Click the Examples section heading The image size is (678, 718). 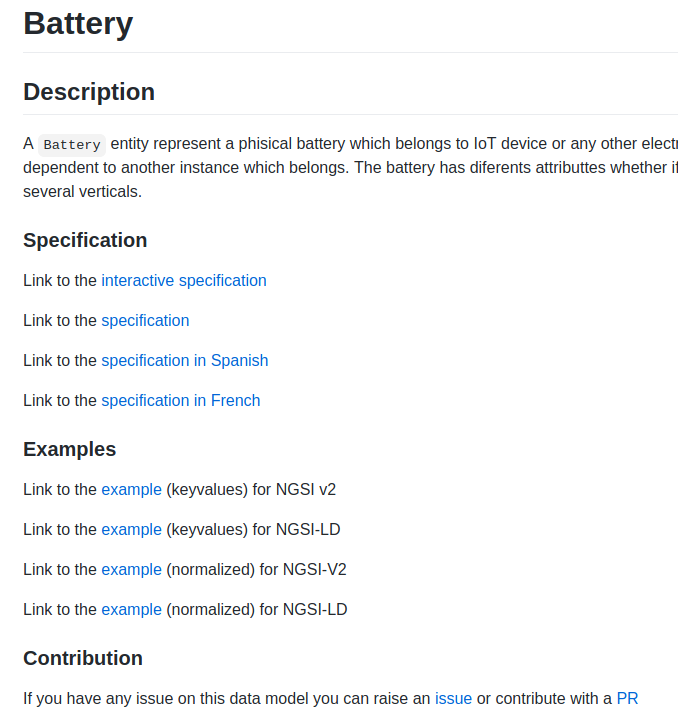70,449
